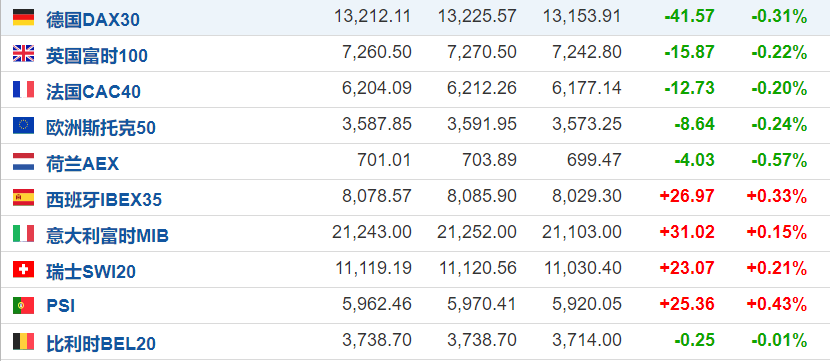Viewport: 830px width, 361px height.
Task: Click the Belgian flag icon
Action: coord(24,341)
